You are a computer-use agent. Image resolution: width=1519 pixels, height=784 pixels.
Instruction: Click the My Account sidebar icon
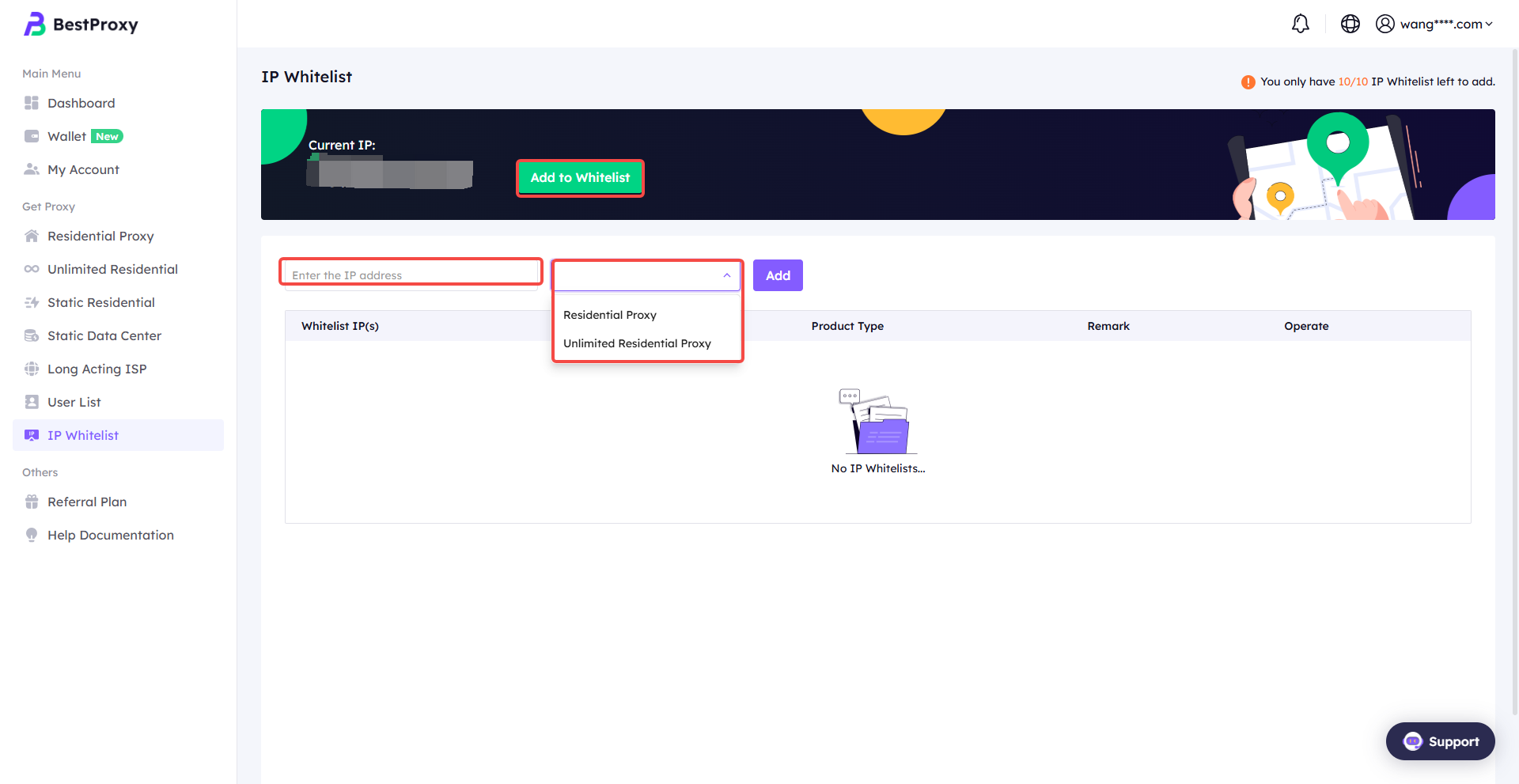coord(32,169)
